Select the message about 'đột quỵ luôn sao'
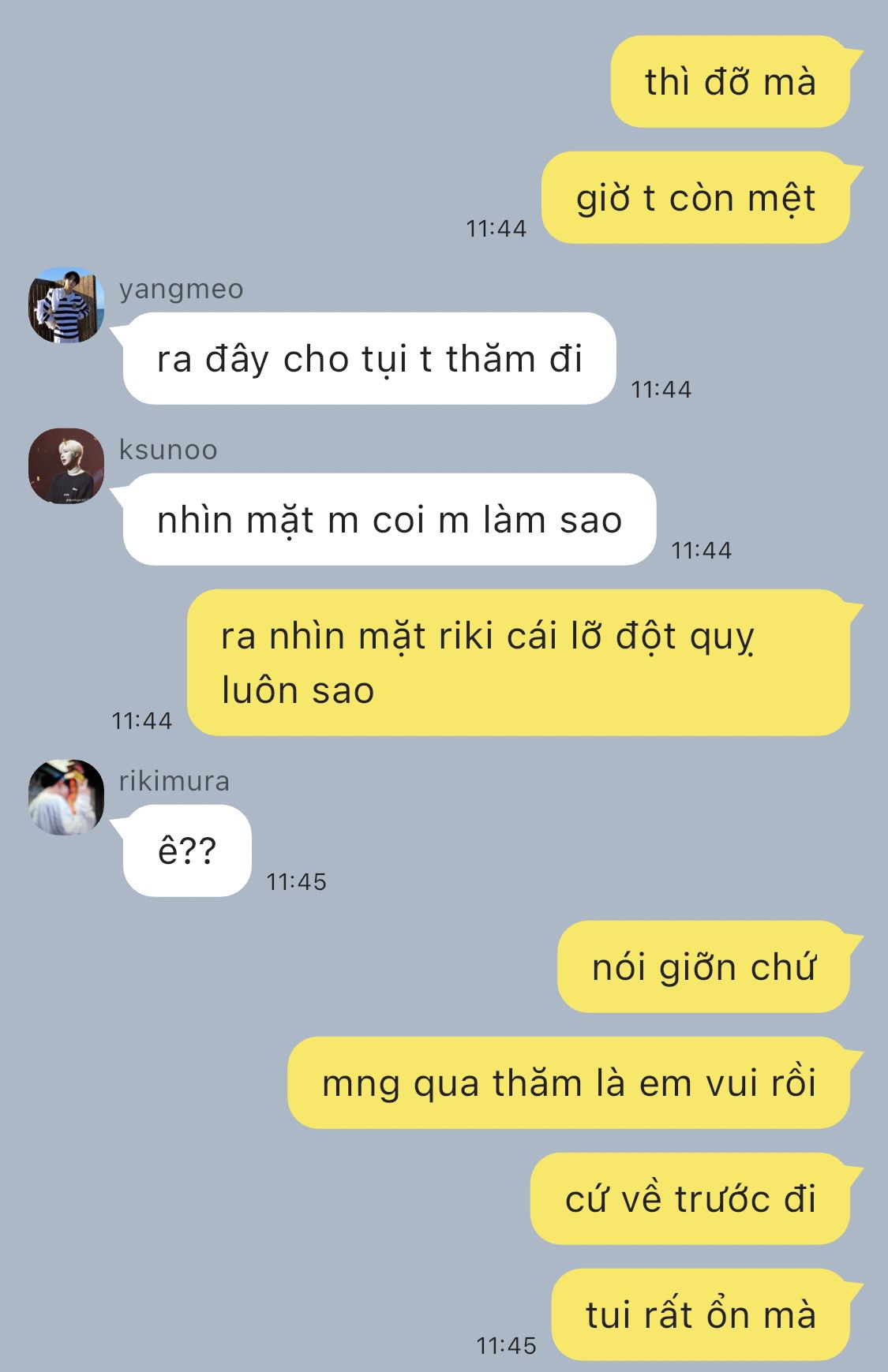Image resolution: width=888 pixels, height=1372 pixels. tap(519, 663)
